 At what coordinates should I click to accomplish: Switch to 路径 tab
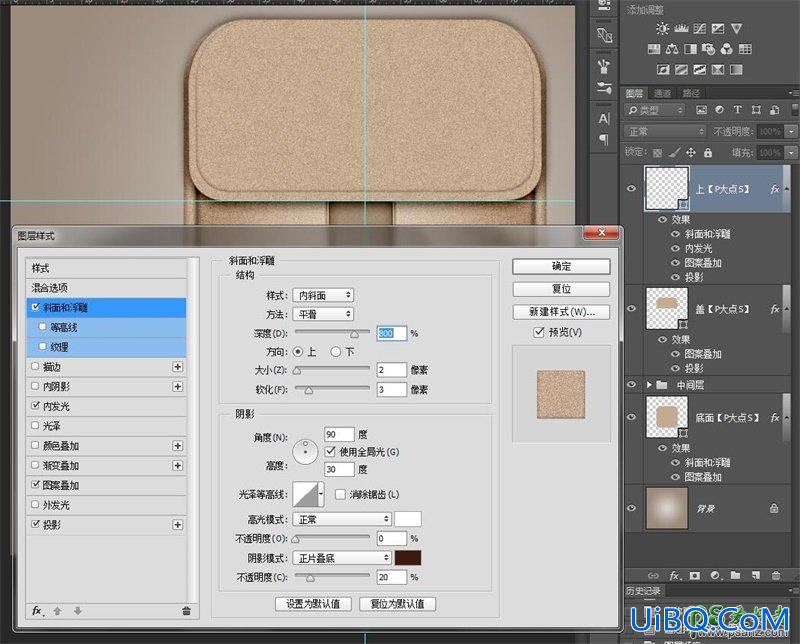click(691, 93)
